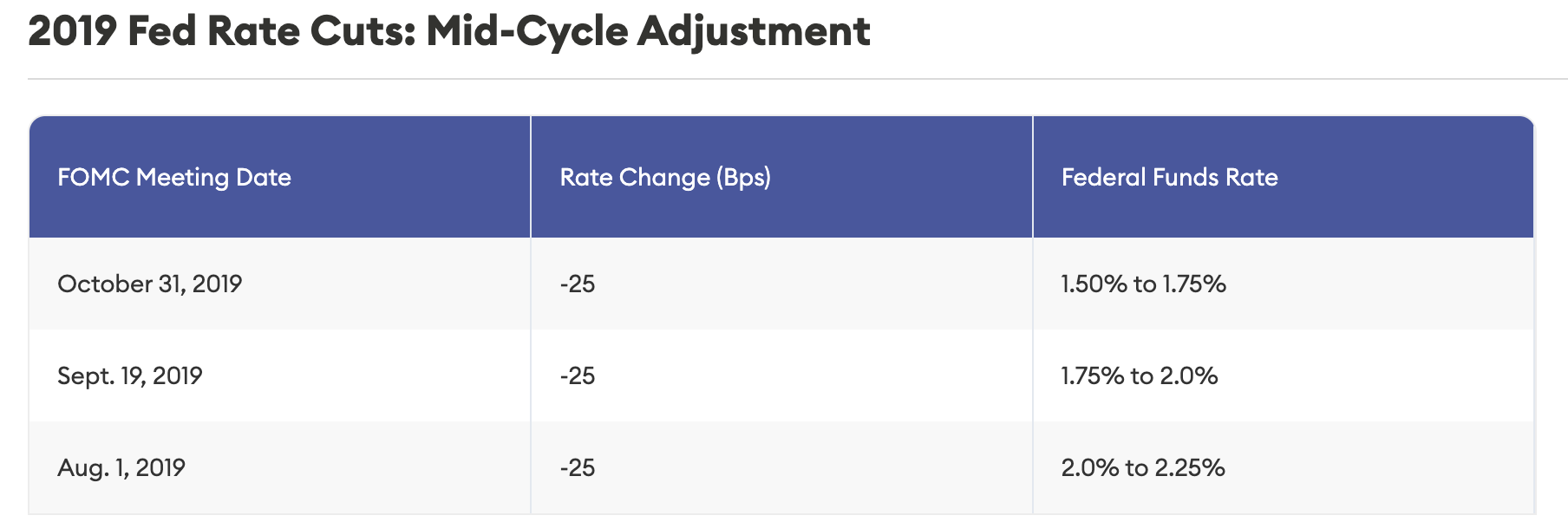Click the 'Sept. 19, 2019' date cell
This screenshot has width=1568, height=522.
[129, 376]
